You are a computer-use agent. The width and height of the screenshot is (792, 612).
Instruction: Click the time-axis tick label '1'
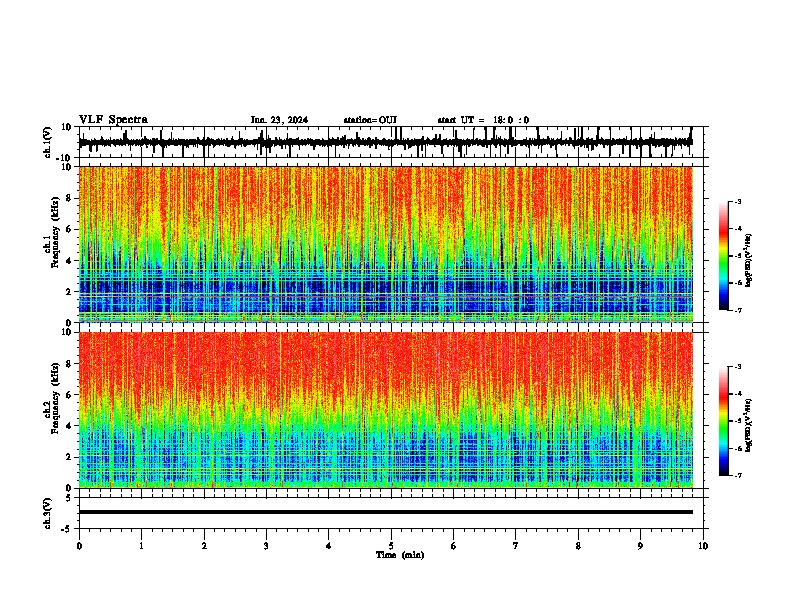tap(141, 546)
